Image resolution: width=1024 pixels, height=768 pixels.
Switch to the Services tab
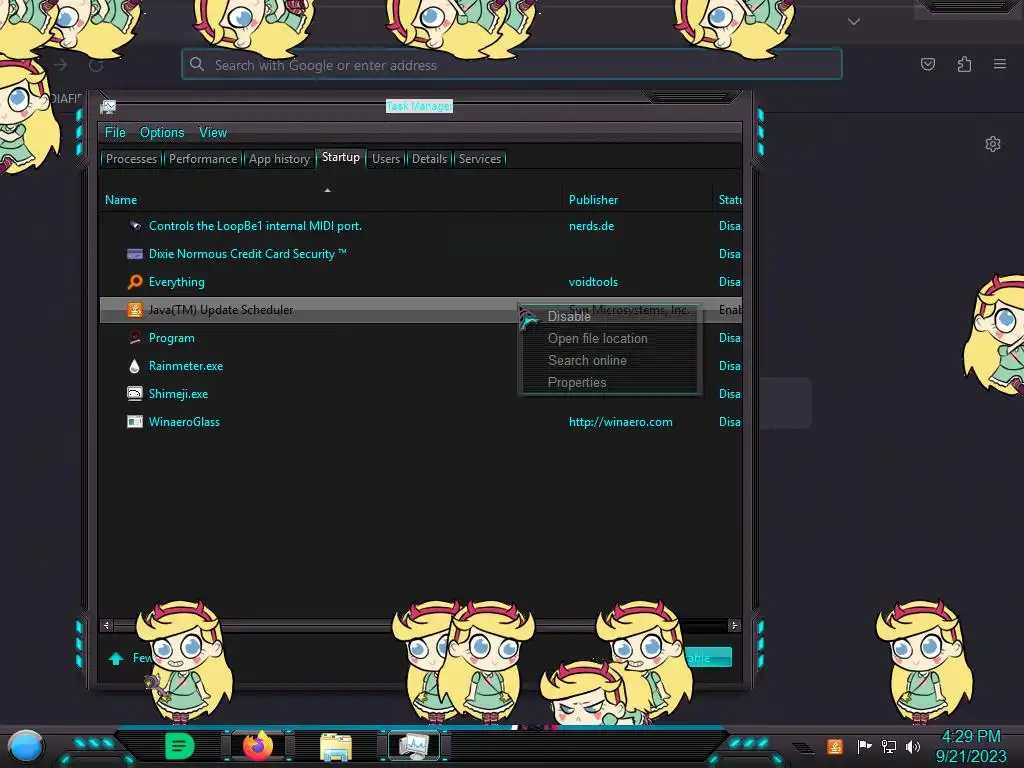click(x=480, y=159)
